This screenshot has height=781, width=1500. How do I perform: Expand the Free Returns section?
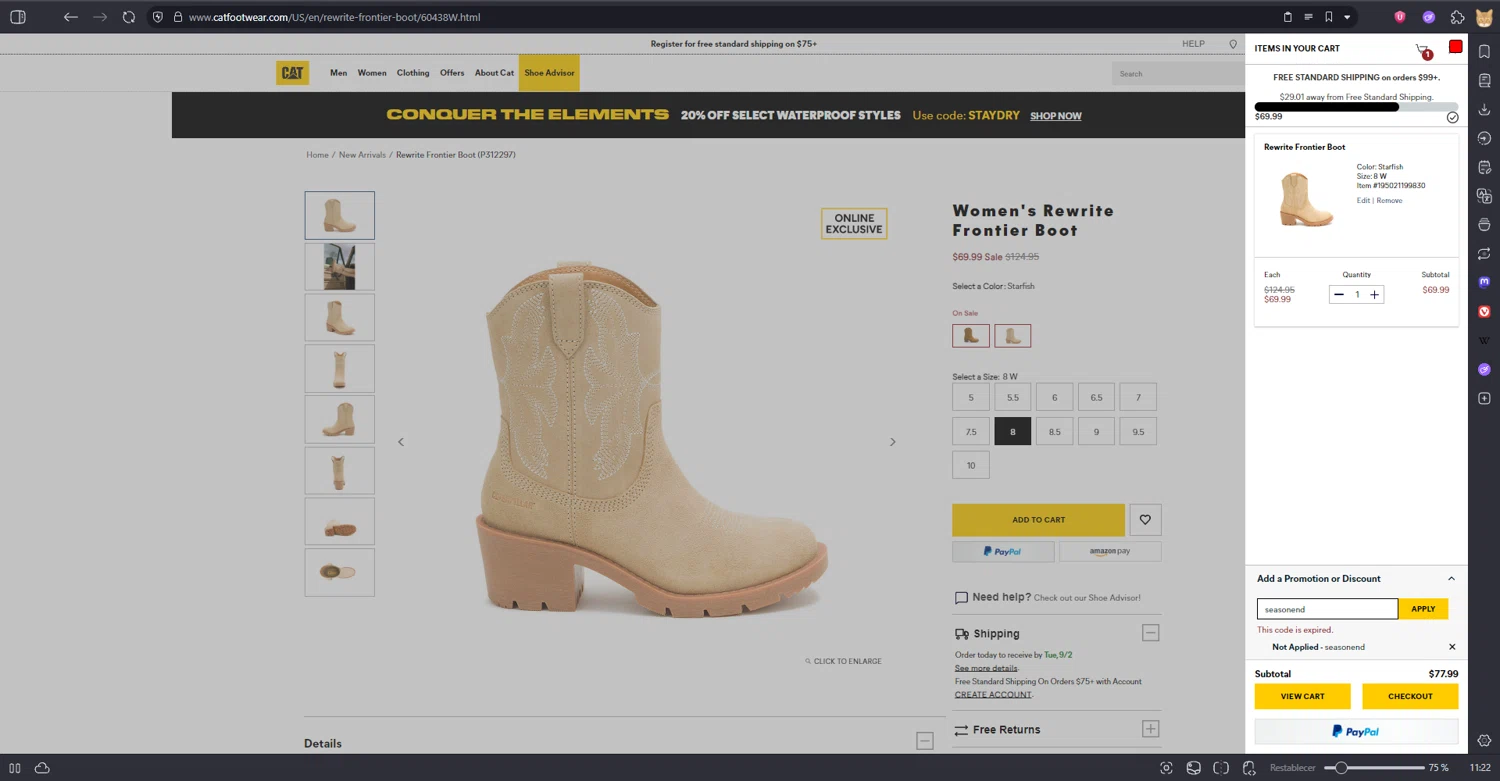[1151, 729]
